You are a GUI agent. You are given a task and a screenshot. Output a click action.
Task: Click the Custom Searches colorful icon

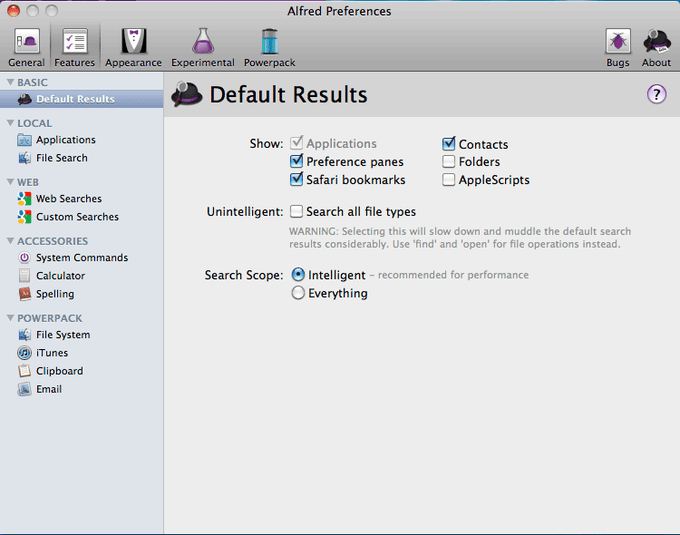24,217
